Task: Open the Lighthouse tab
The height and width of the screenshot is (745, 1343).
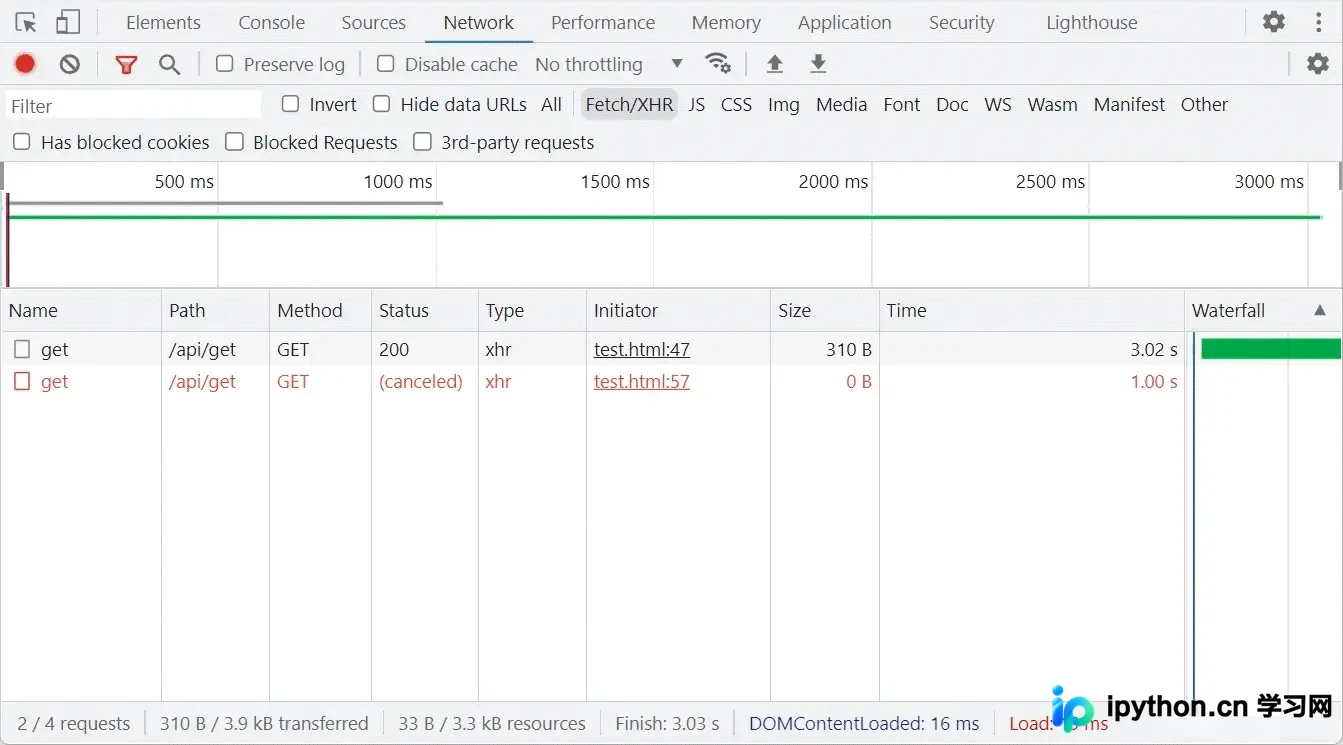Action: [1091, 22]
